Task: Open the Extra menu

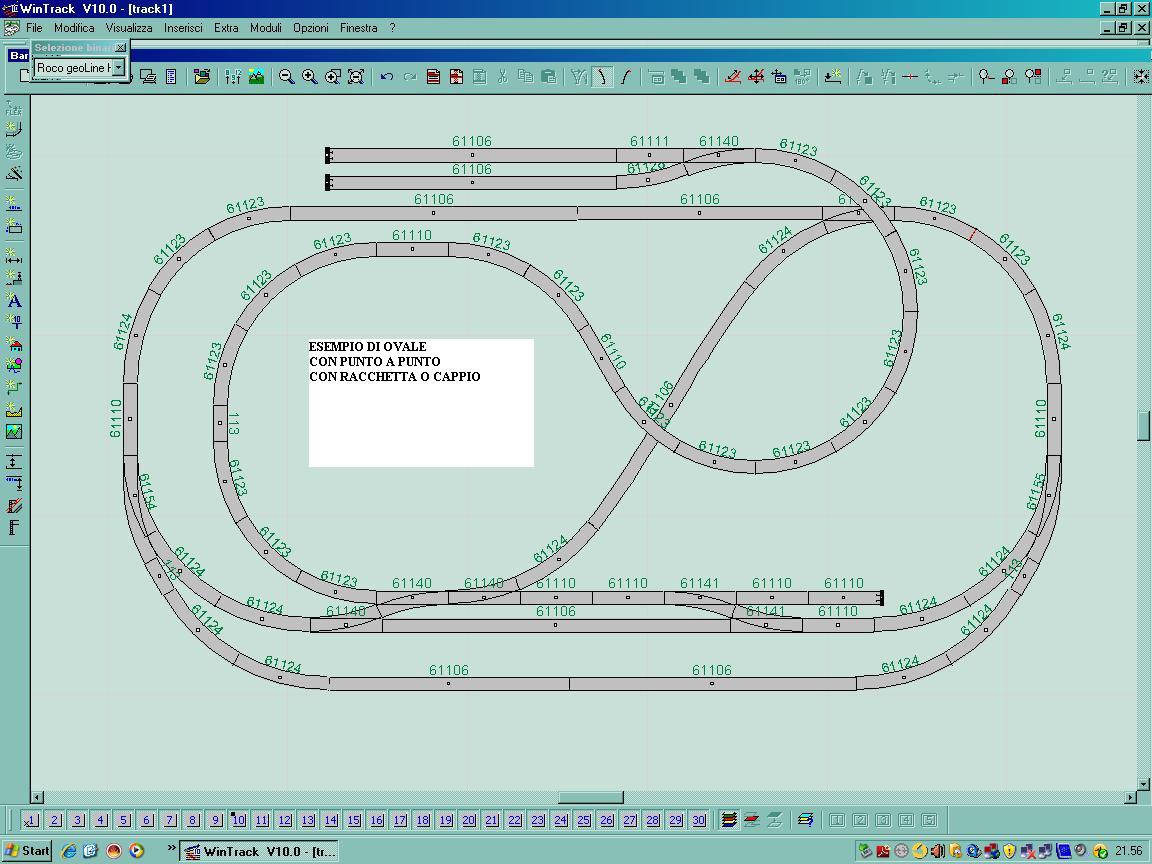Action: pos(226,28)
